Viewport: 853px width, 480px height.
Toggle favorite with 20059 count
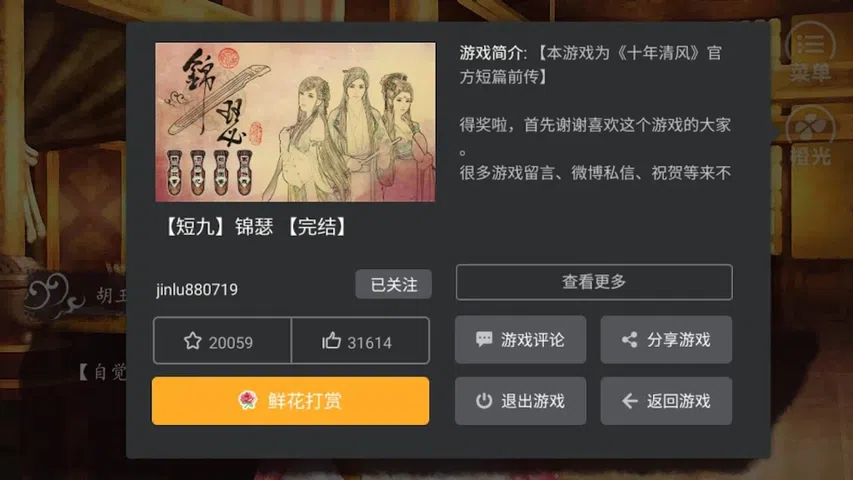click(222, 341)
